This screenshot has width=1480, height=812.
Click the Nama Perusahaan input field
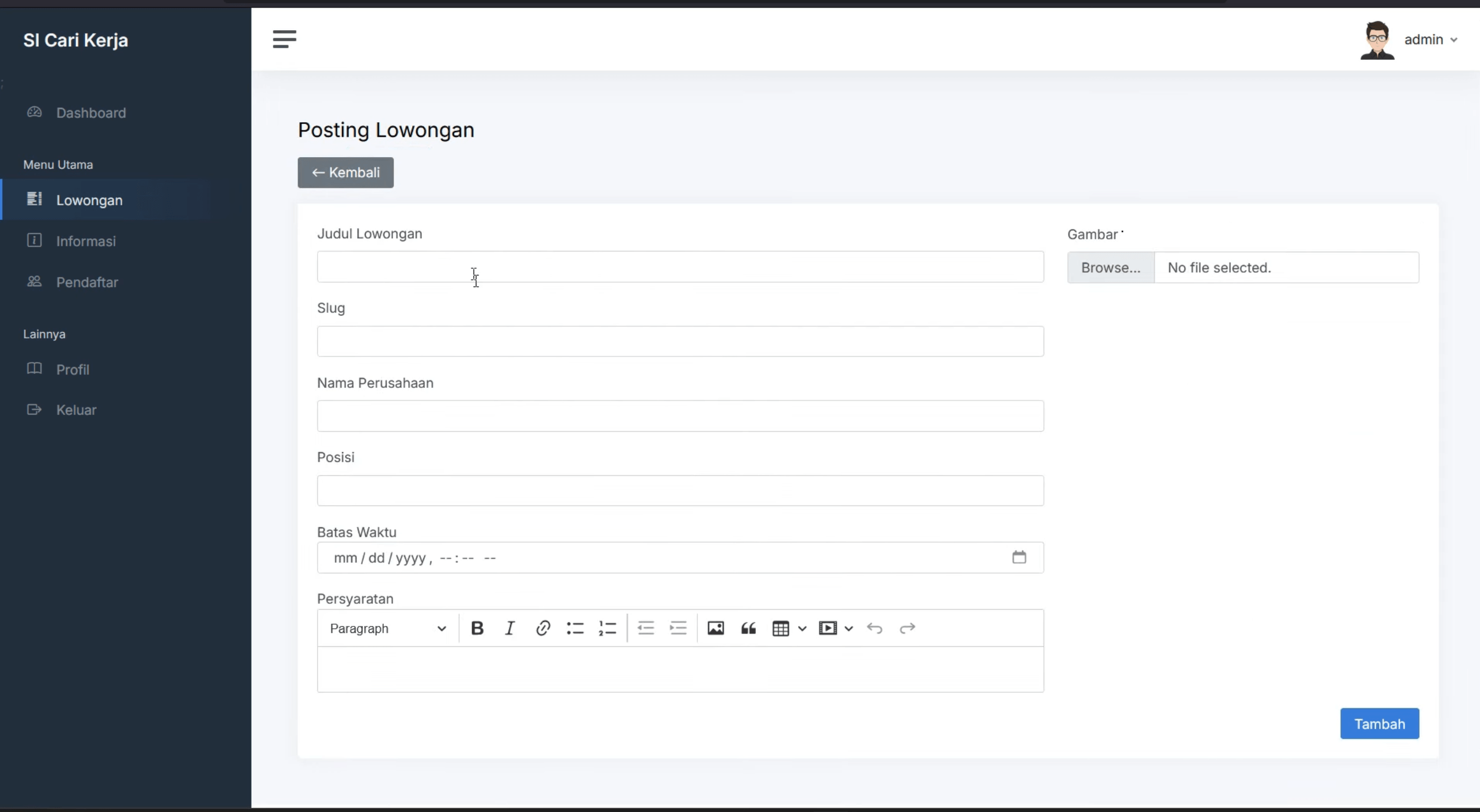[680, 416]
